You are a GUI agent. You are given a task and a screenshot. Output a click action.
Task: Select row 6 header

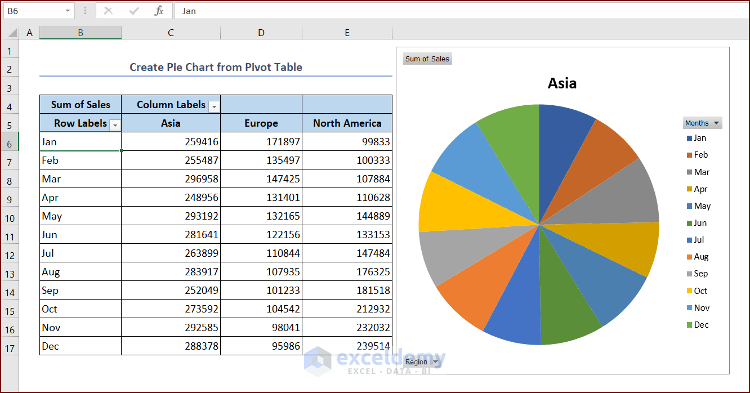click(x=9, y=143)
